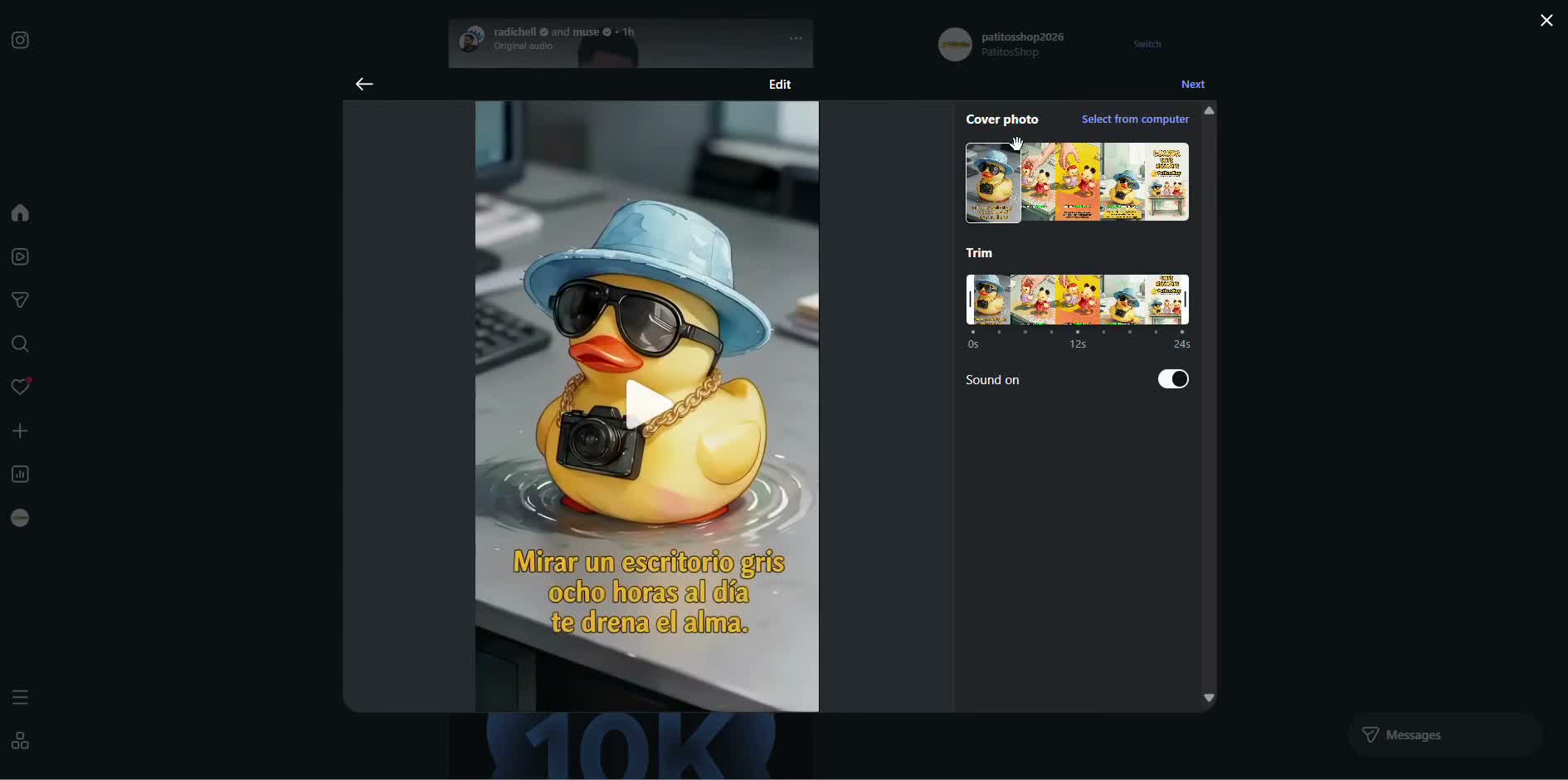
Task: Play the duck video preview
Action: (647, 405)
